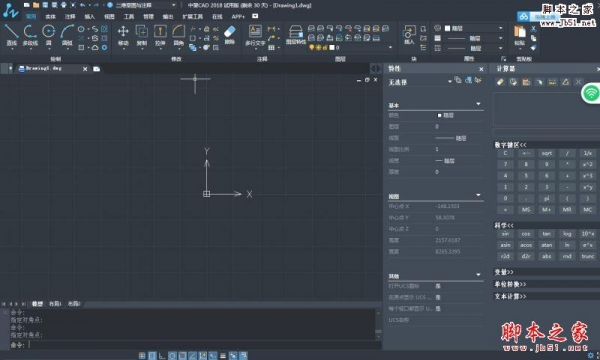
Task: Open Layer Properties (图层特性) manager
Action: pyautogui.click(x=295, y=34)
